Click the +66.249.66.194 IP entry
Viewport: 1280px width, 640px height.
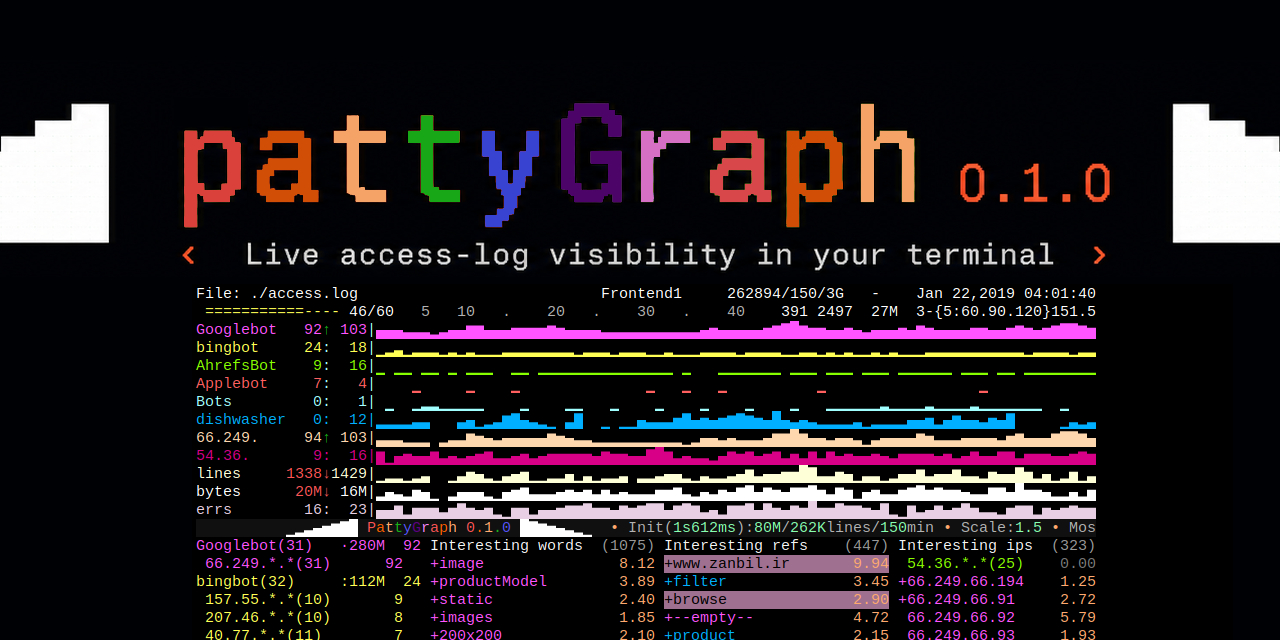961,582
